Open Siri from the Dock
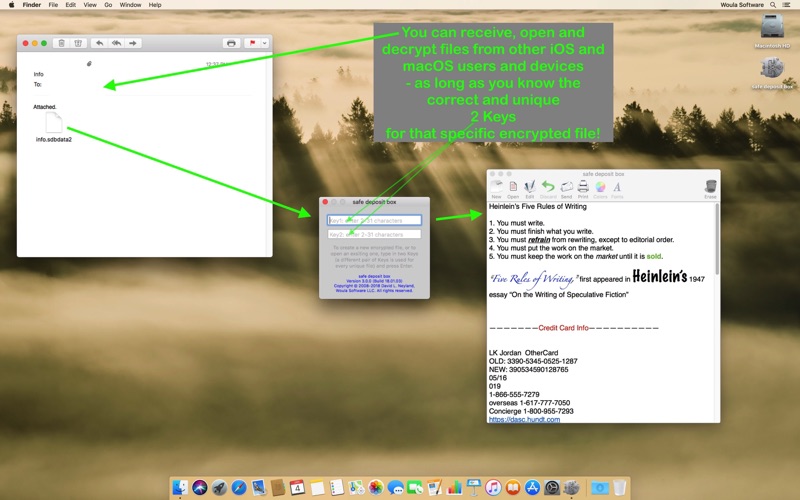The height and width of the screenshot is (500, 800). (199, 488)
